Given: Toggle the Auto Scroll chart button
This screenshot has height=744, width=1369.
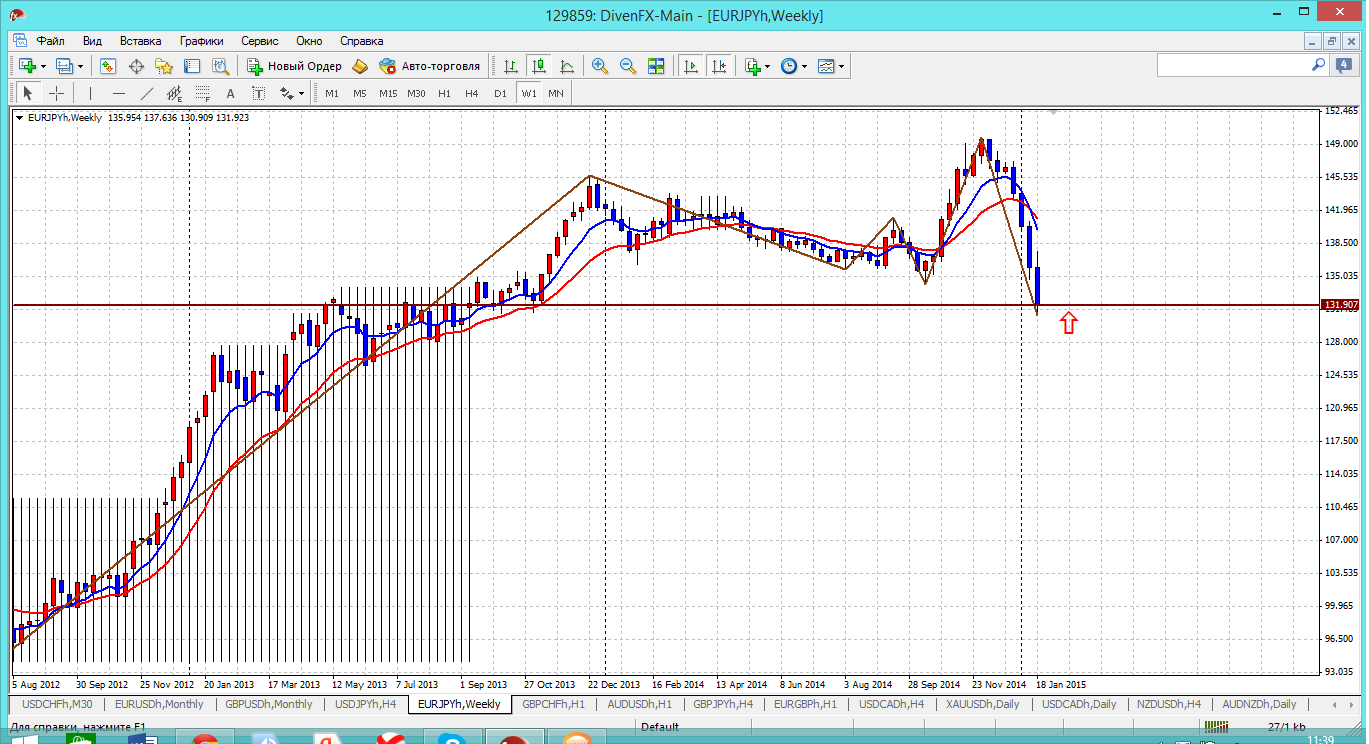Looking at the screenshot, I should click(690, 66).
